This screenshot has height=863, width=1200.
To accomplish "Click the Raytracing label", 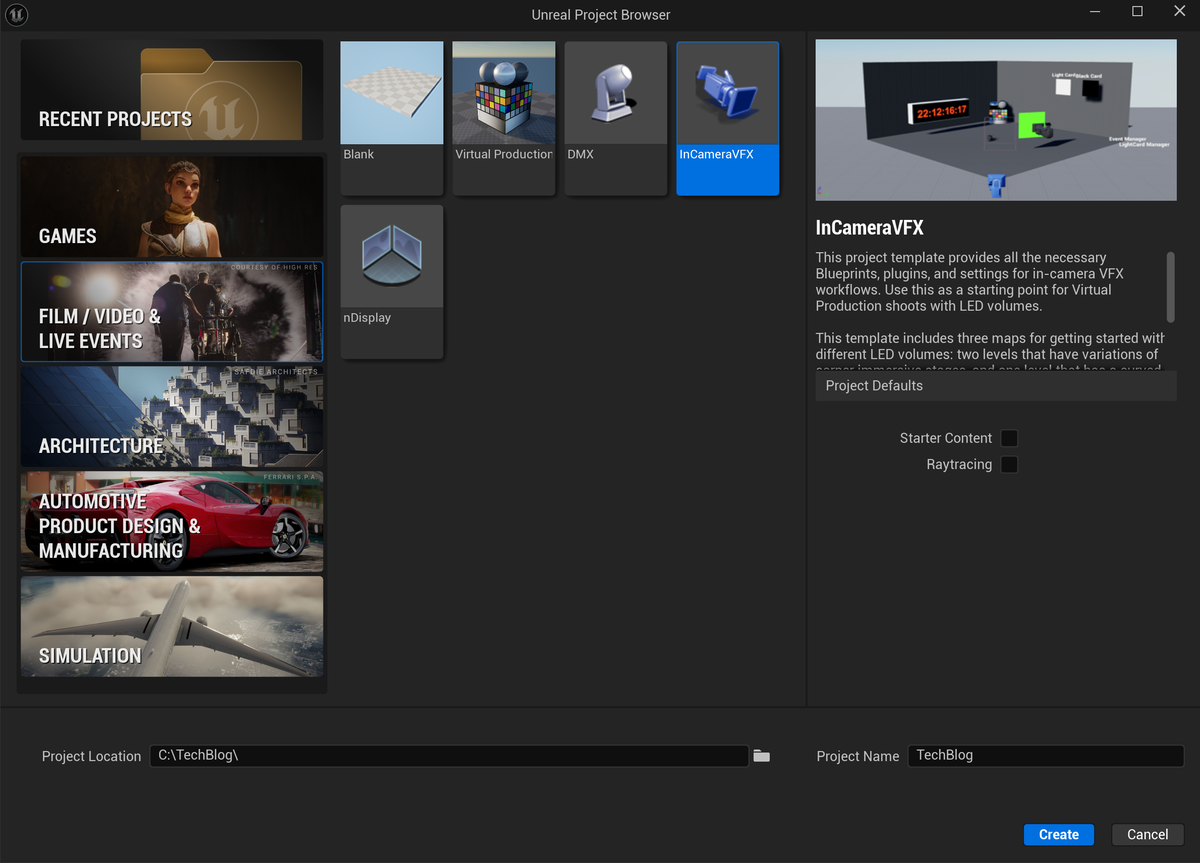I will pos(959,464).
